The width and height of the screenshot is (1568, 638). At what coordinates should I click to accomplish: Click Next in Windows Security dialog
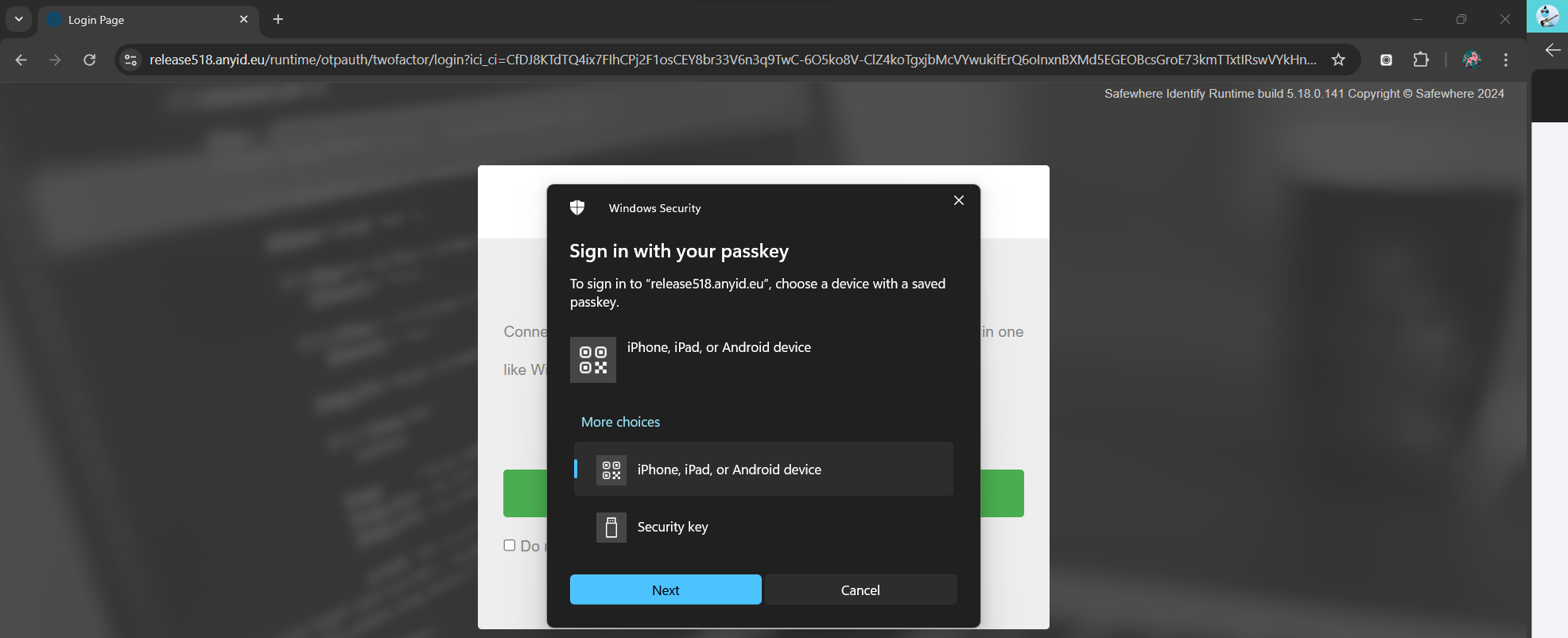click(666, 590)
